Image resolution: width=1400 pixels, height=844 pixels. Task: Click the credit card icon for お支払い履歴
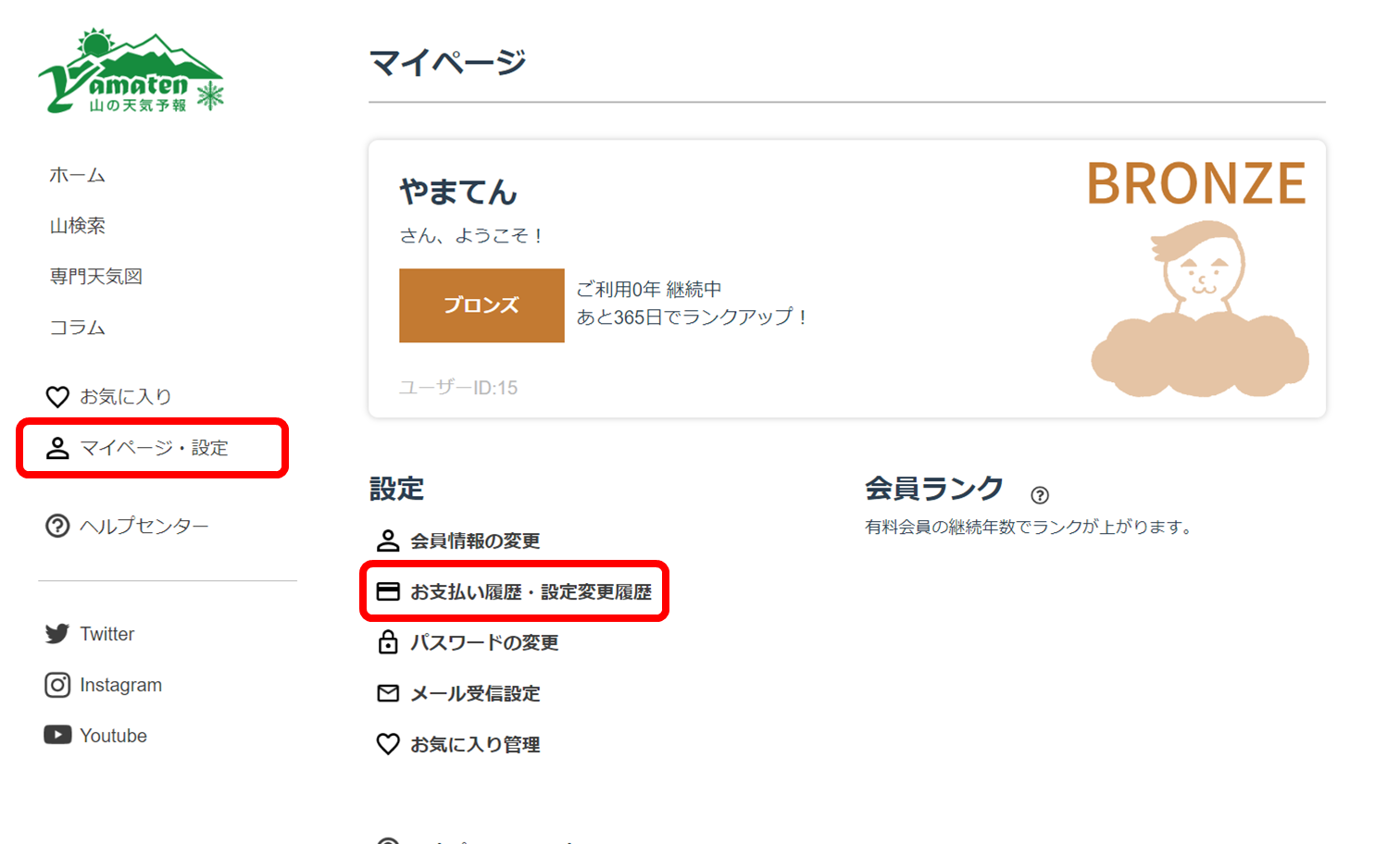coord(388,591)
